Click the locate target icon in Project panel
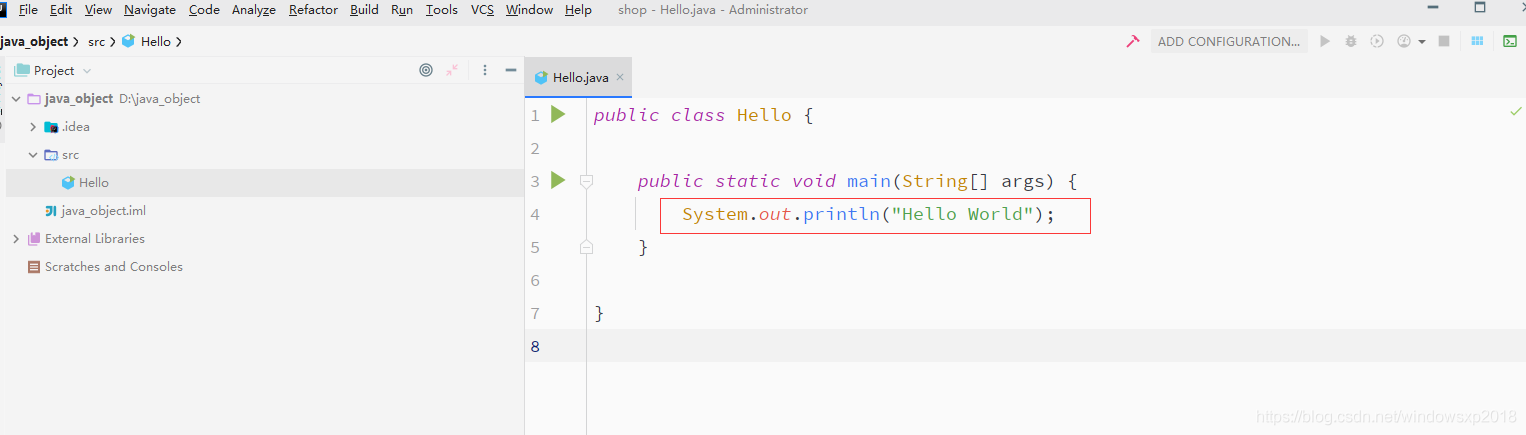 tap(426, 70)
